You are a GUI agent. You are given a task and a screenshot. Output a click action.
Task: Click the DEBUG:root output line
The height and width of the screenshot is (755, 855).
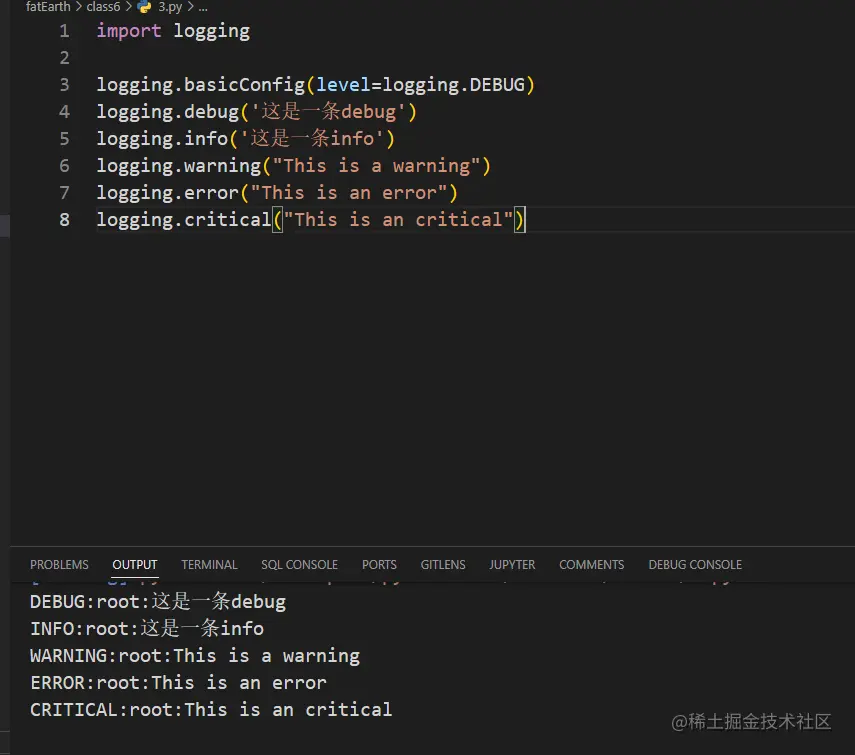(x=158, y=602)
